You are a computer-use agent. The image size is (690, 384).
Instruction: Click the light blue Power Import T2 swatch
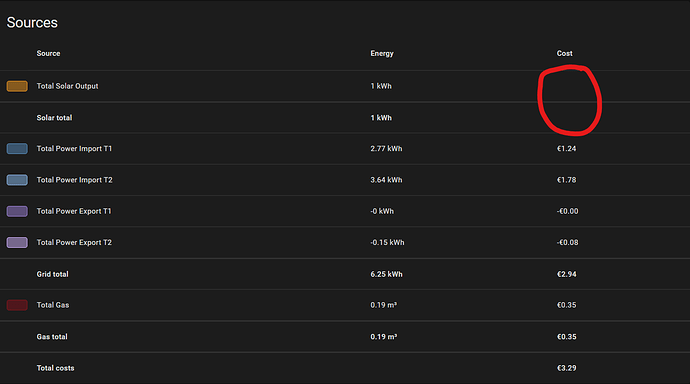coord(17,180)
